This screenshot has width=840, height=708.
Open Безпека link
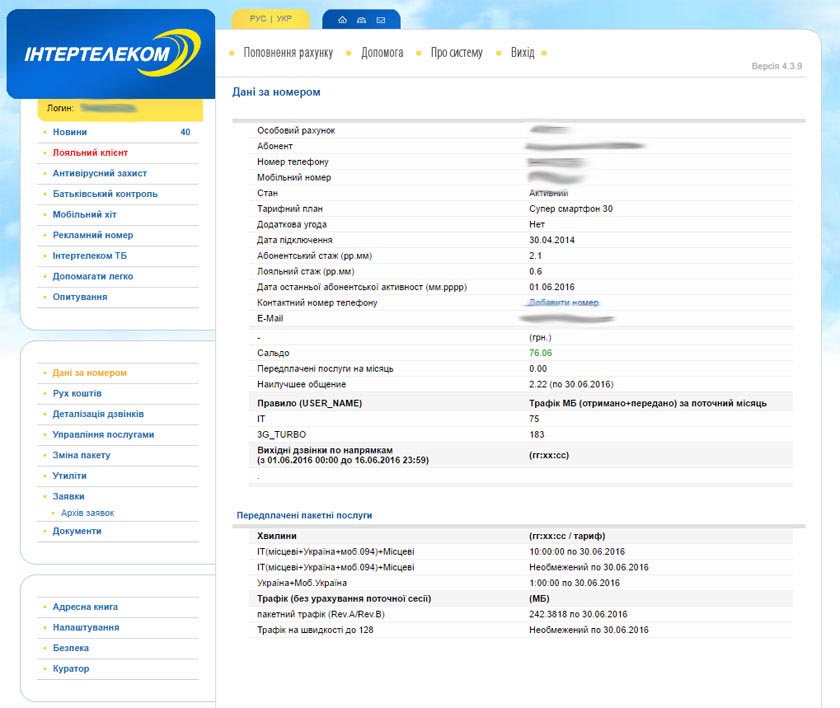point(71,648)
